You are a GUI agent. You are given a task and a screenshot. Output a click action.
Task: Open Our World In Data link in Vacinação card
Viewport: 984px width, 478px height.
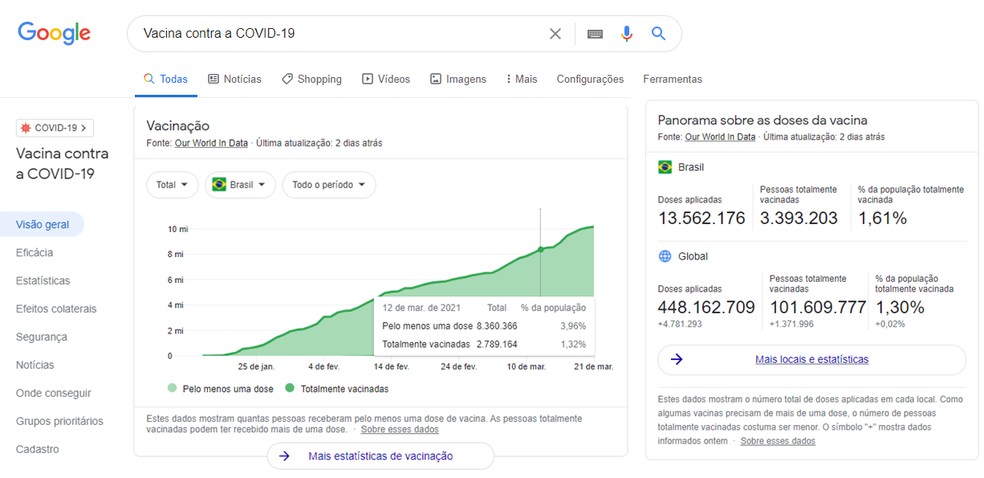[211, 143]
